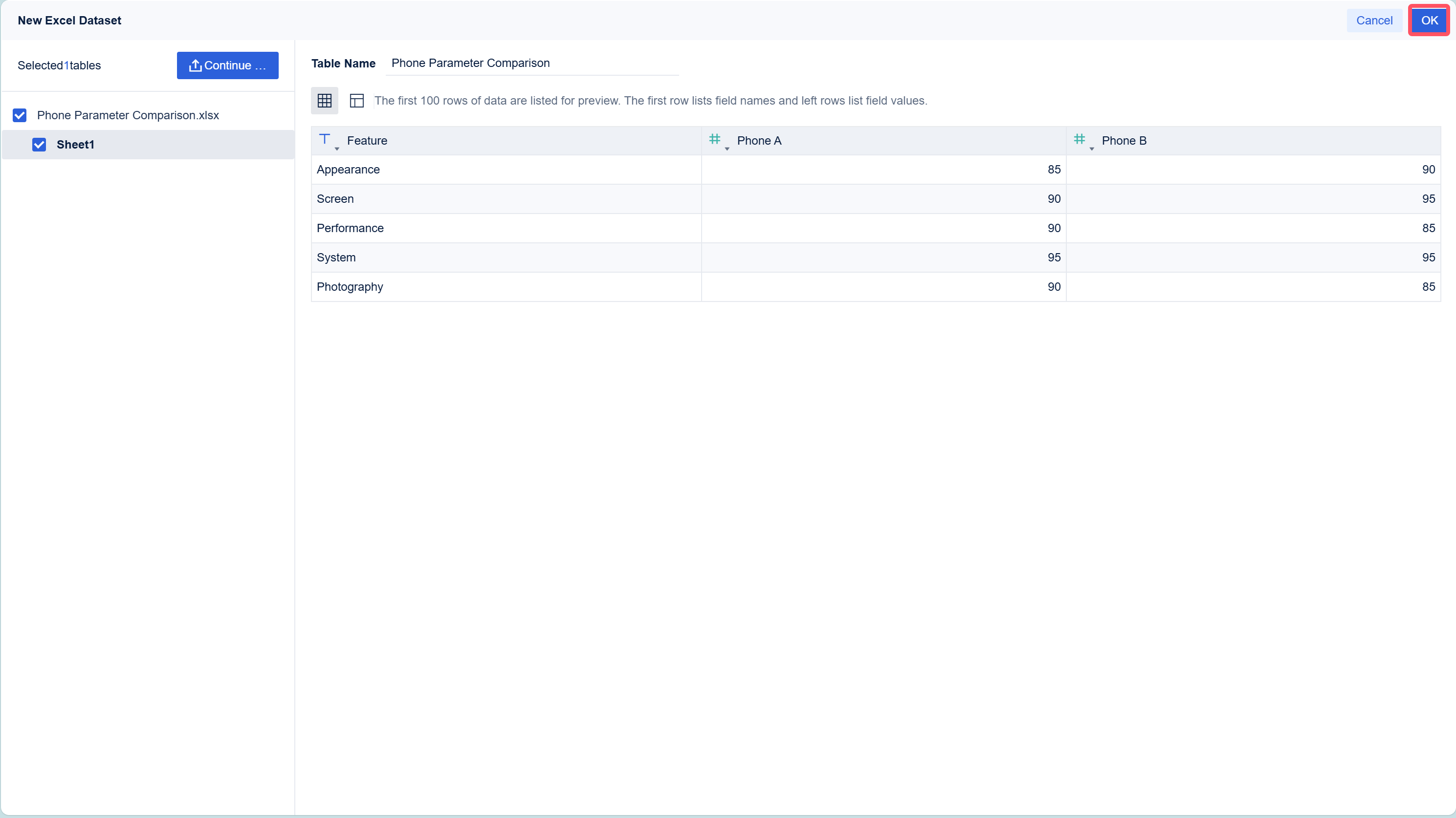The image size is (1456, 818).
Task: Switch to grid table preview view
Action: (325, 101)
